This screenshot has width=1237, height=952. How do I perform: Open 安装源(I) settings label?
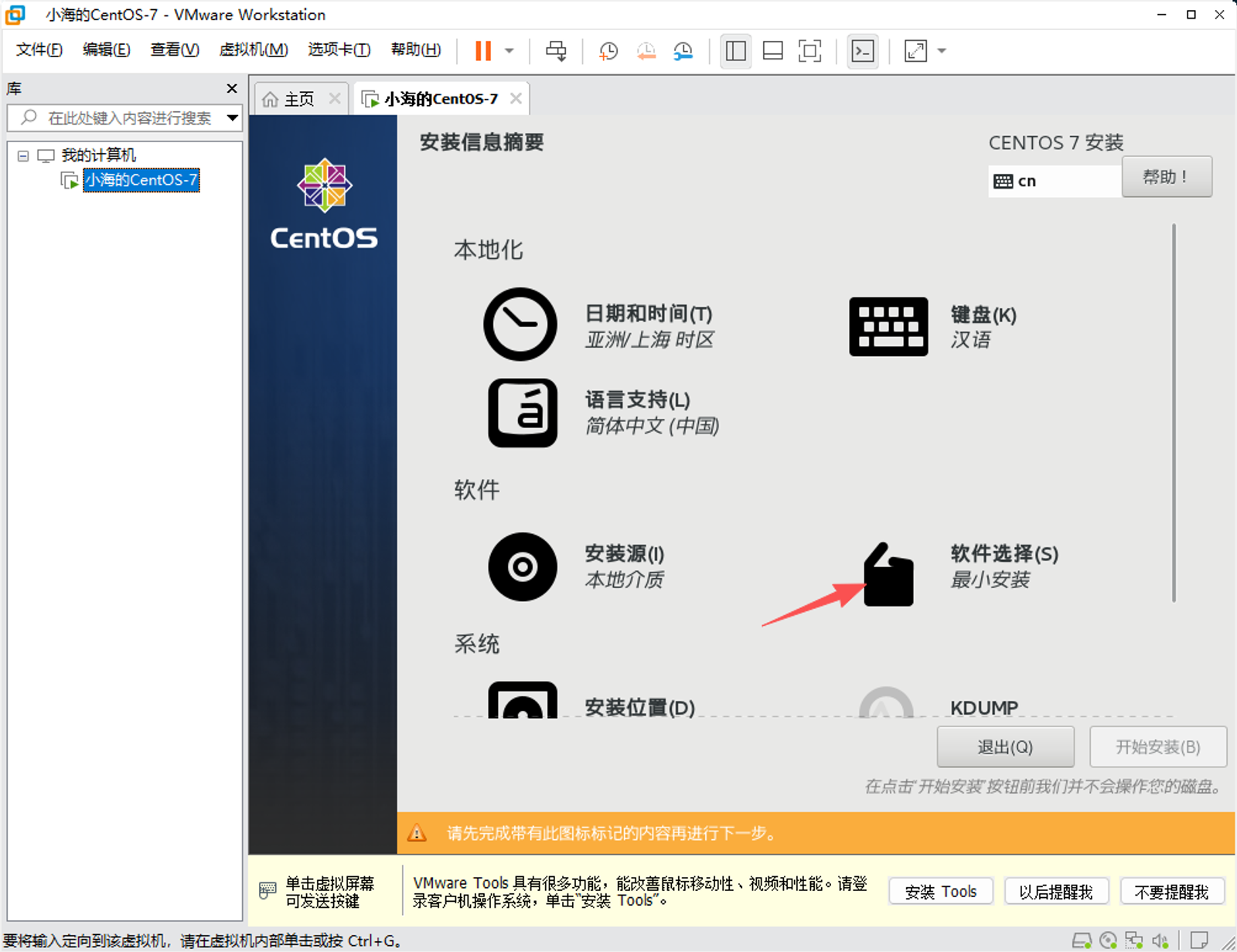click(625, 553)
